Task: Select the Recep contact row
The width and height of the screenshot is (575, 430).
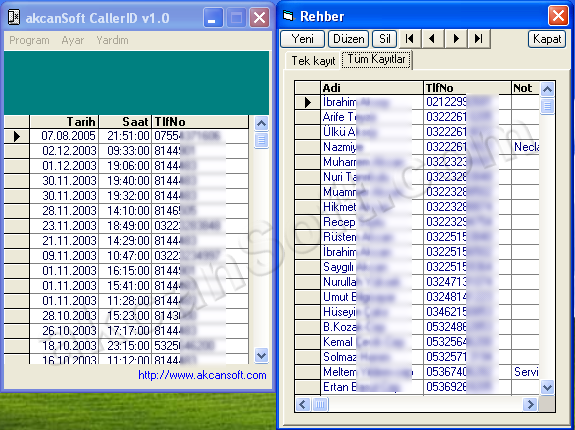Action: pyautogui.click(x=417, y=223)
